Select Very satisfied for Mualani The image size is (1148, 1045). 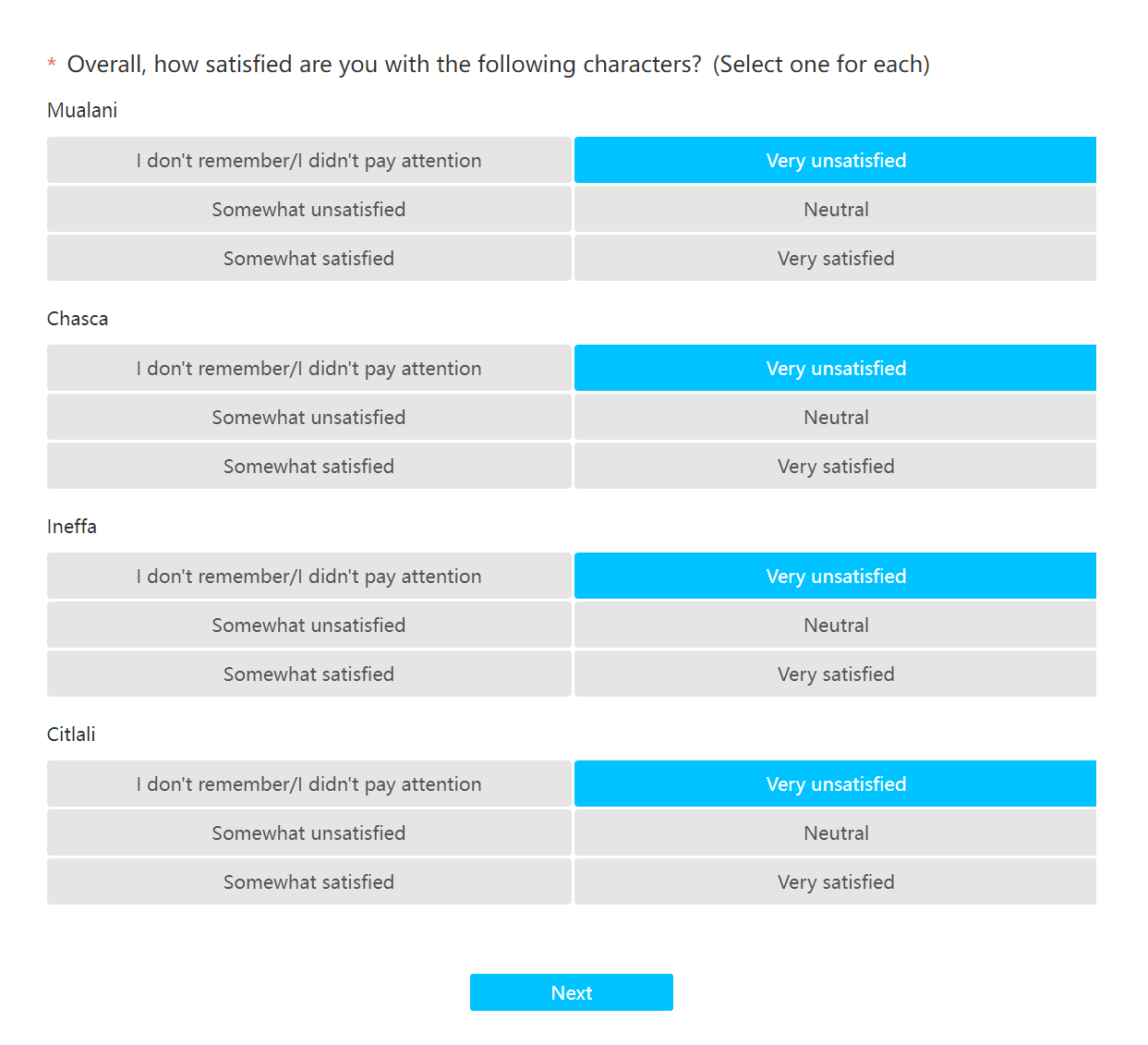[x=835, y=258]
